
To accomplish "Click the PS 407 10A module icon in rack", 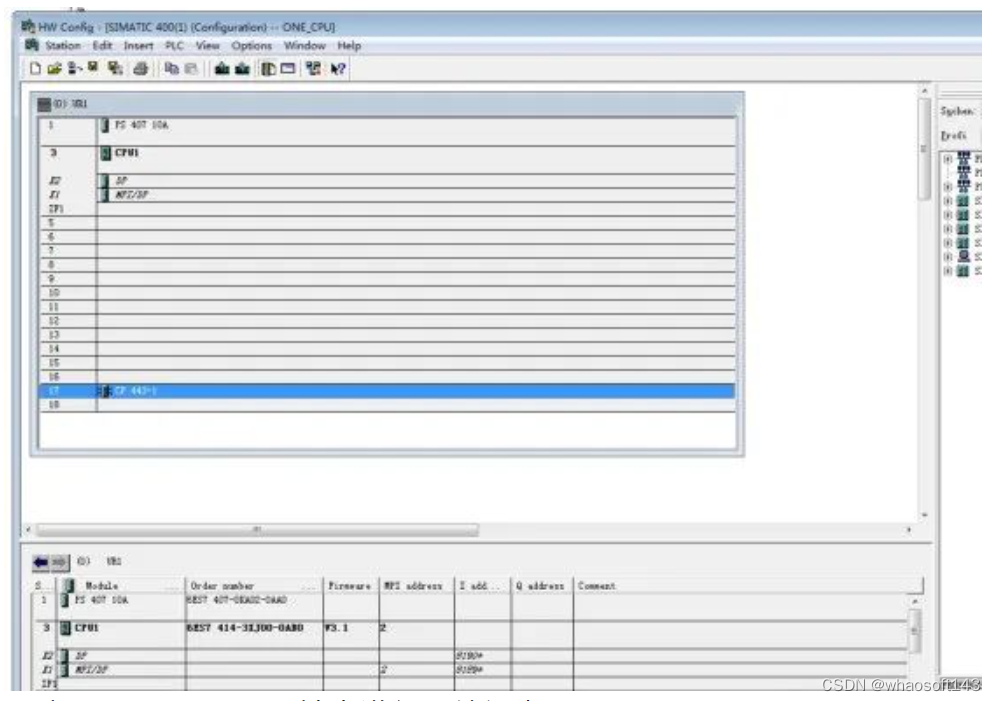I will tap(105, 125).
